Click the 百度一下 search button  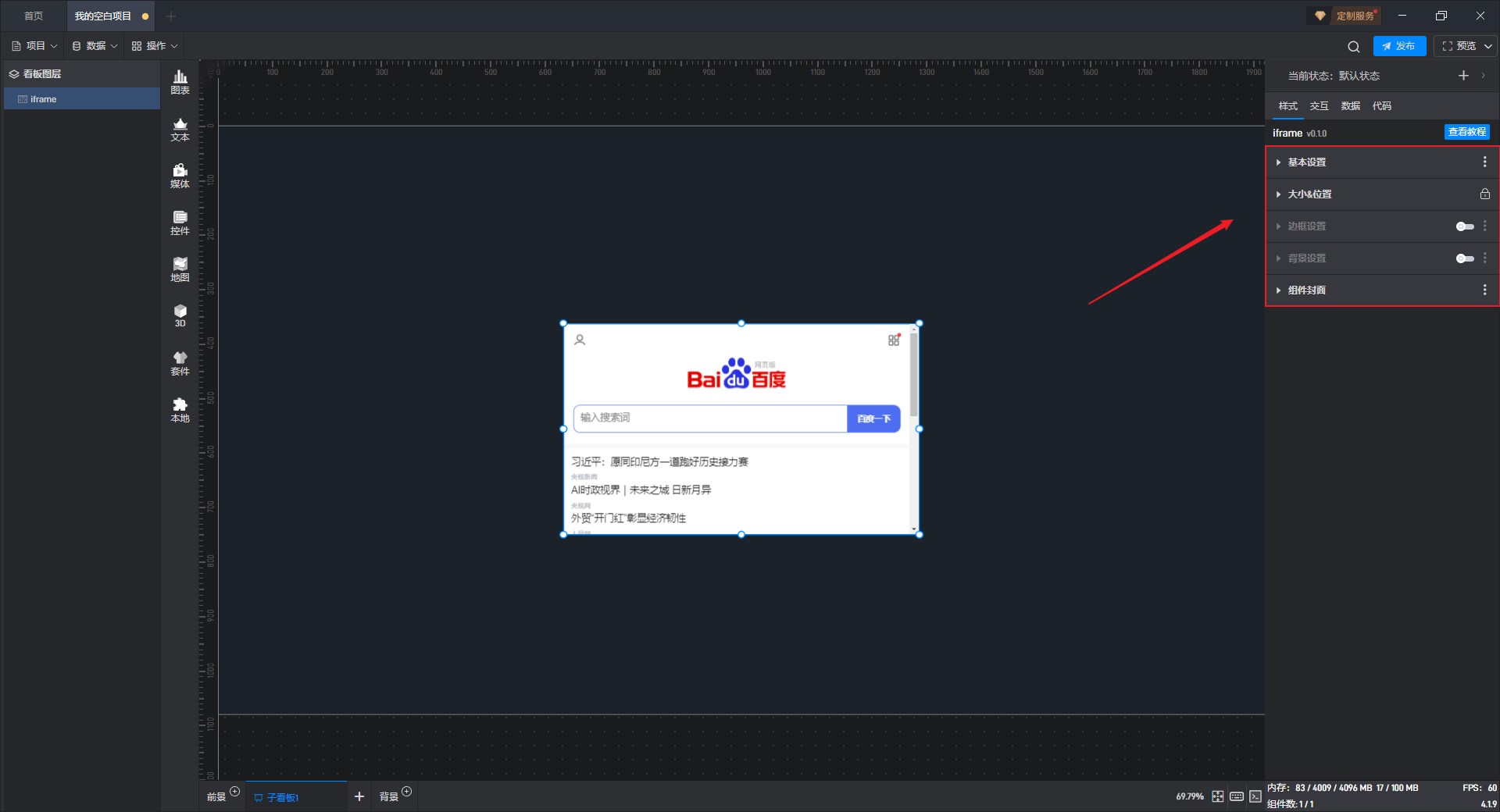point(873,418)
